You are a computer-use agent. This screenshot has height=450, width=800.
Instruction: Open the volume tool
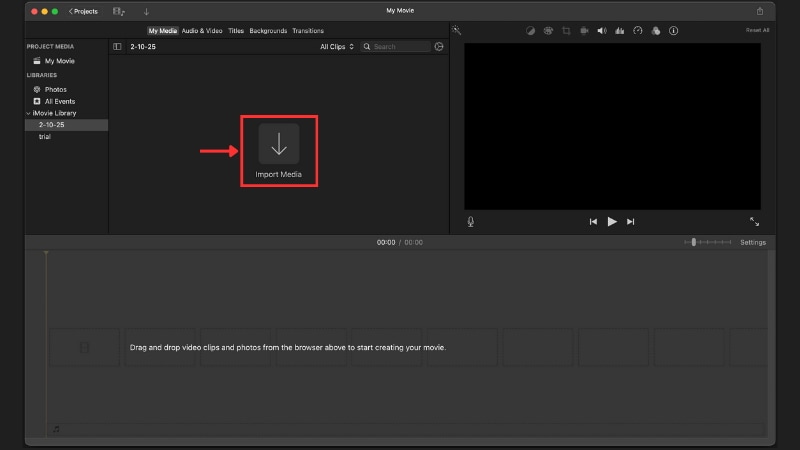point(602,31)
